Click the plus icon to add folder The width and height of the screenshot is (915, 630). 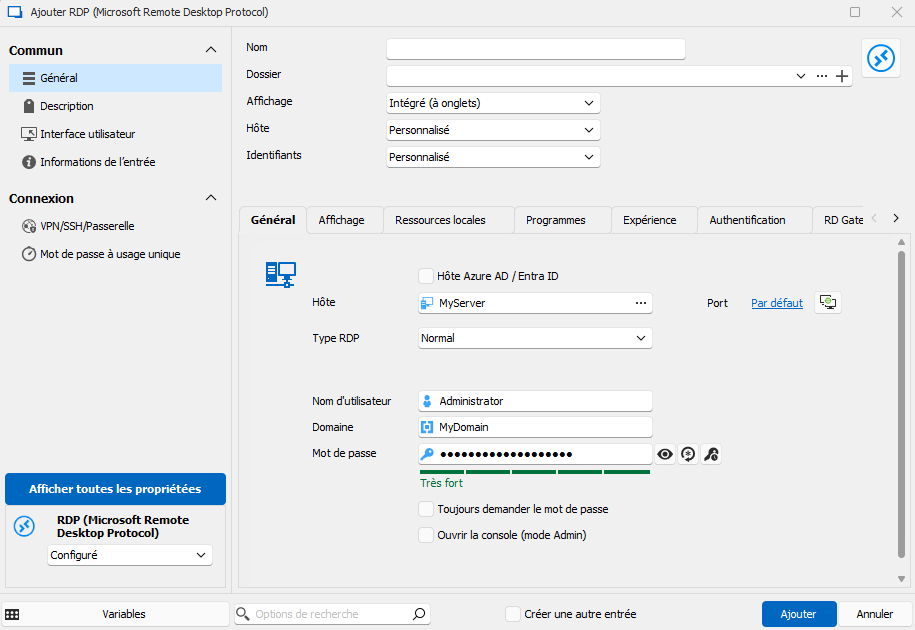click(841, 76)
